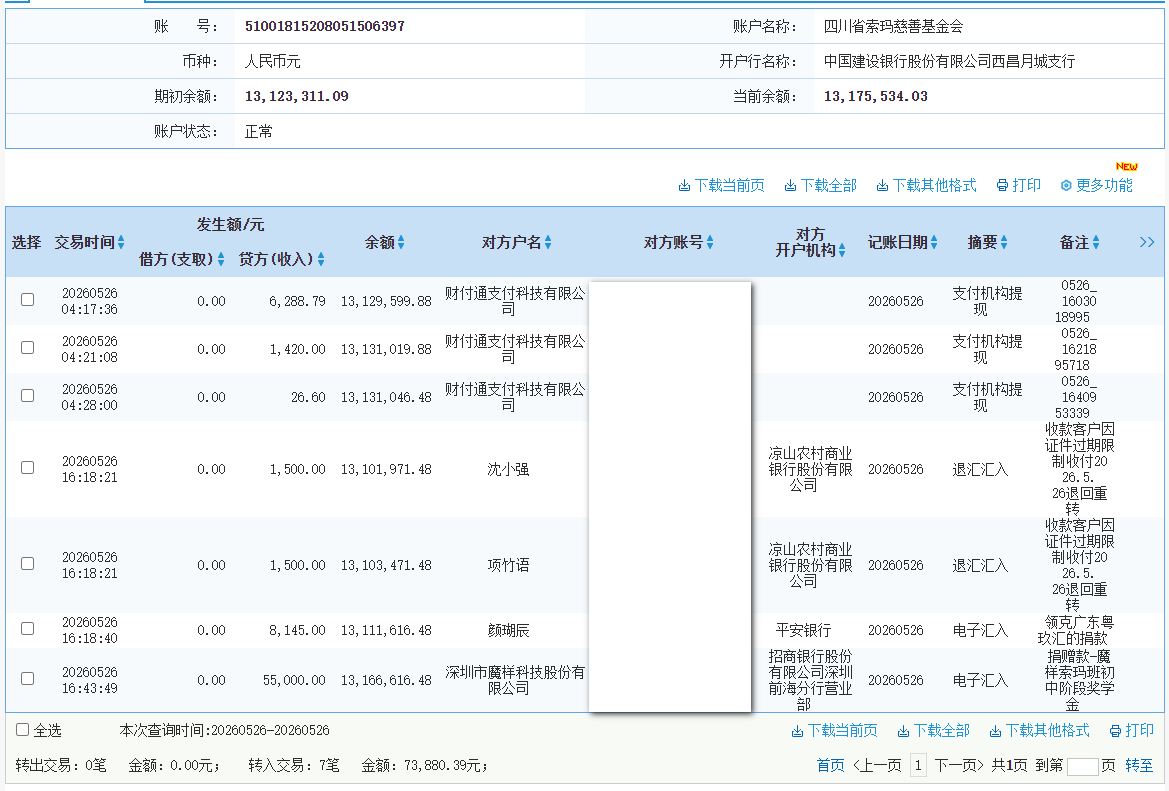The image size is (1169, 791).
Task: Open 更多功能 menu
Action: point(1104,186)
